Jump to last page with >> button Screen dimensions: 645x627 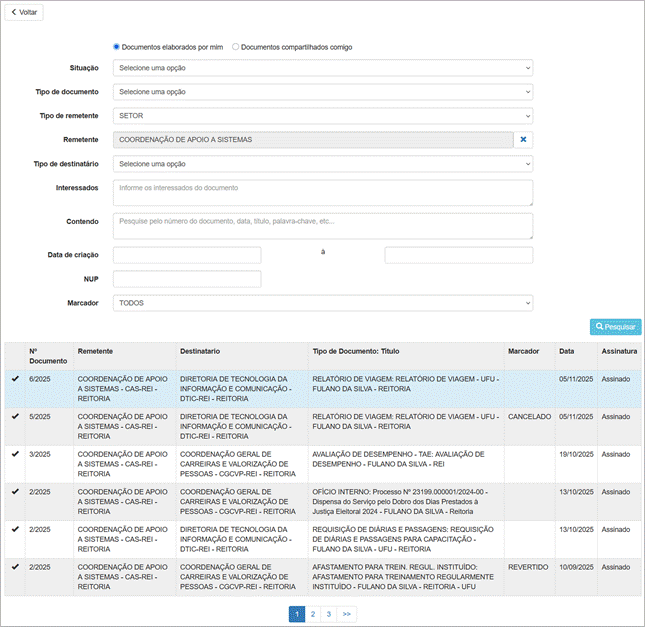click(x=347, y=614)
